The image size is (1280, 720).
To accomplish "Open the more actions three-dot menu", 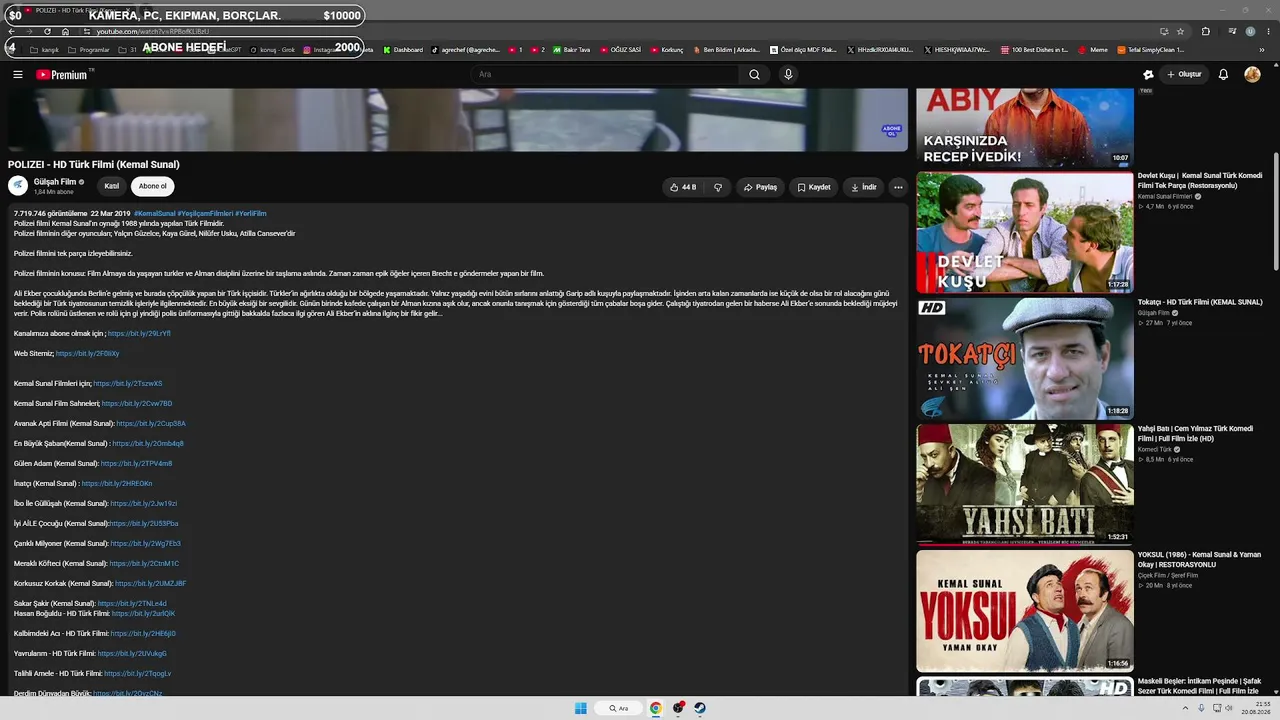I will [898, 187].
